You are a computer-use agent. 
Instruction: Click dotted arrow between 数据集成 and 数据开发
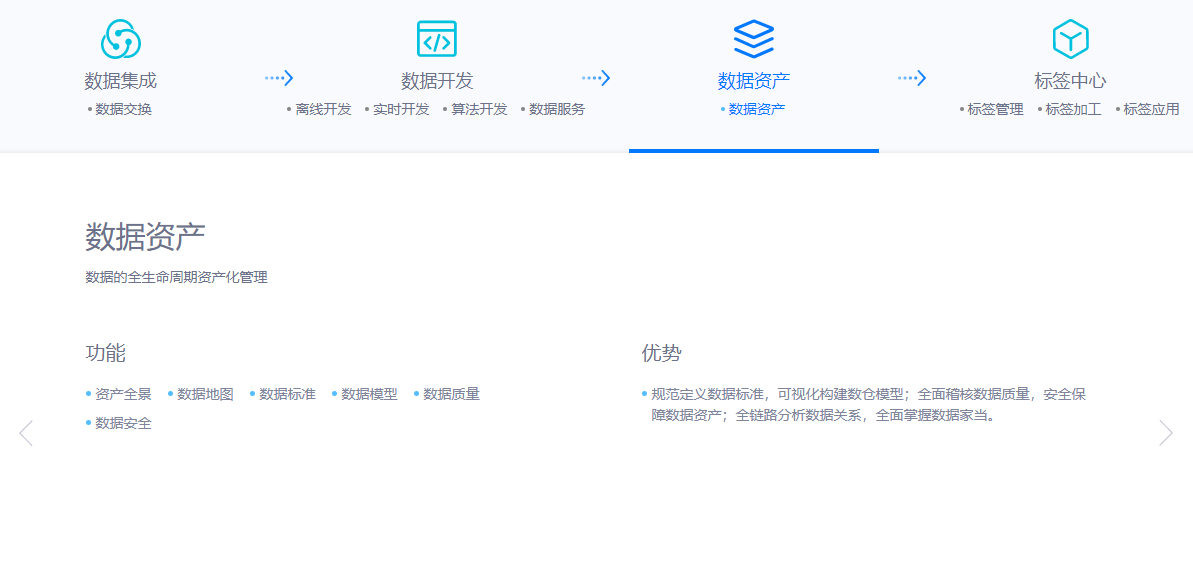279,78
